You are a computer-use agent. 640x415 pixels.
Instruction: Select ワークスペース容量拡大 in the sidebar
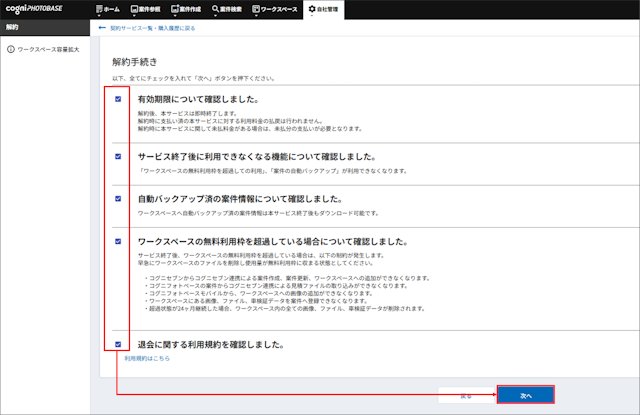tap(49, 48)
